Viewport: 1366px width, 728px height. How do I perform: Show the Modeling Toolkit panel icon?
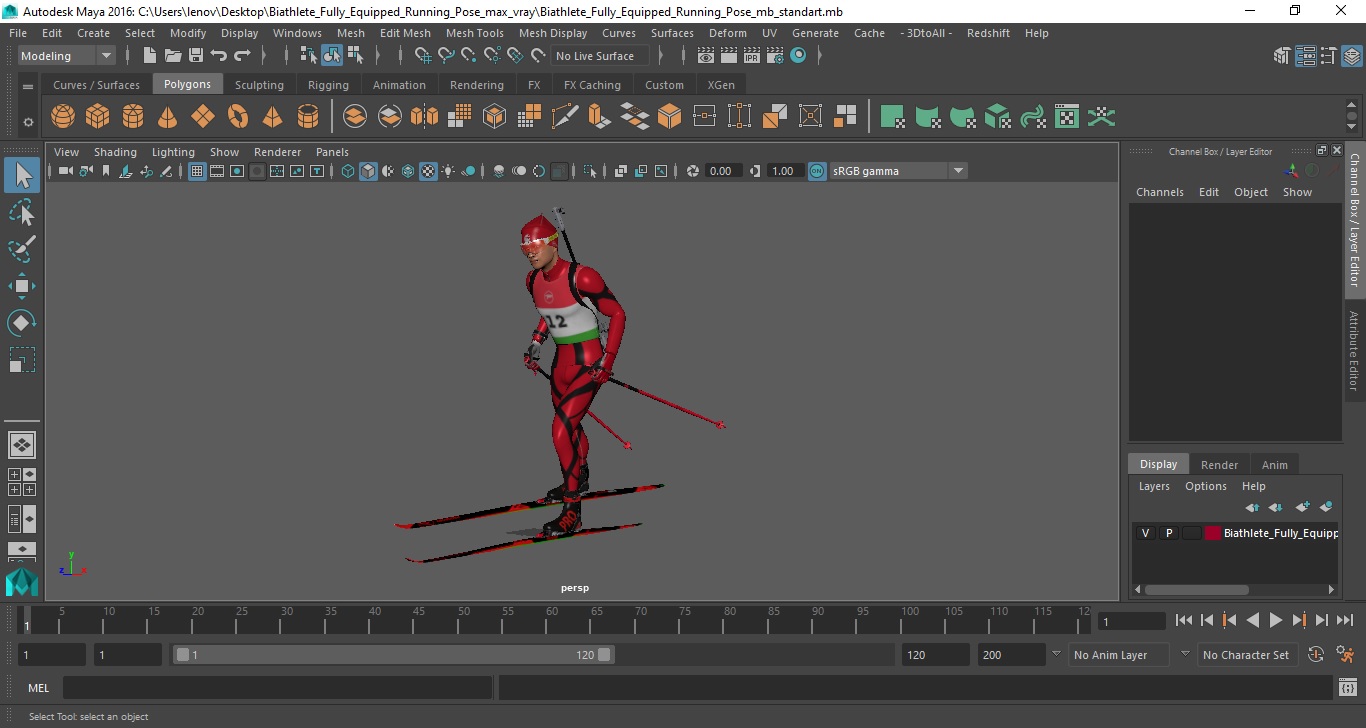[1282, 56]
